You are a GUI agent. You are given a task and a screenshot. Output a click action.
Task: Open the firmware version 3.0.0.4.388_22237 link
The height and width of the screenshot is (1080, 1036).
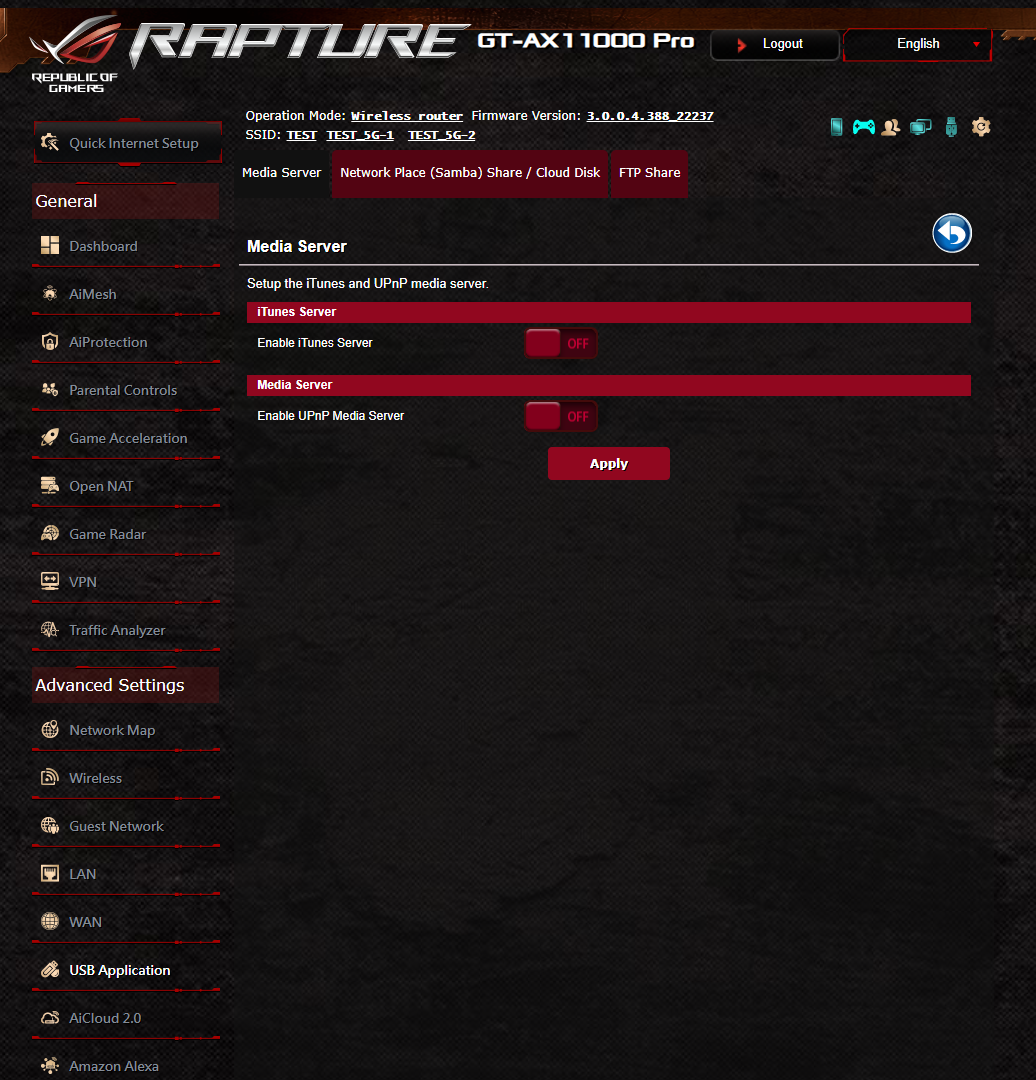650,116
